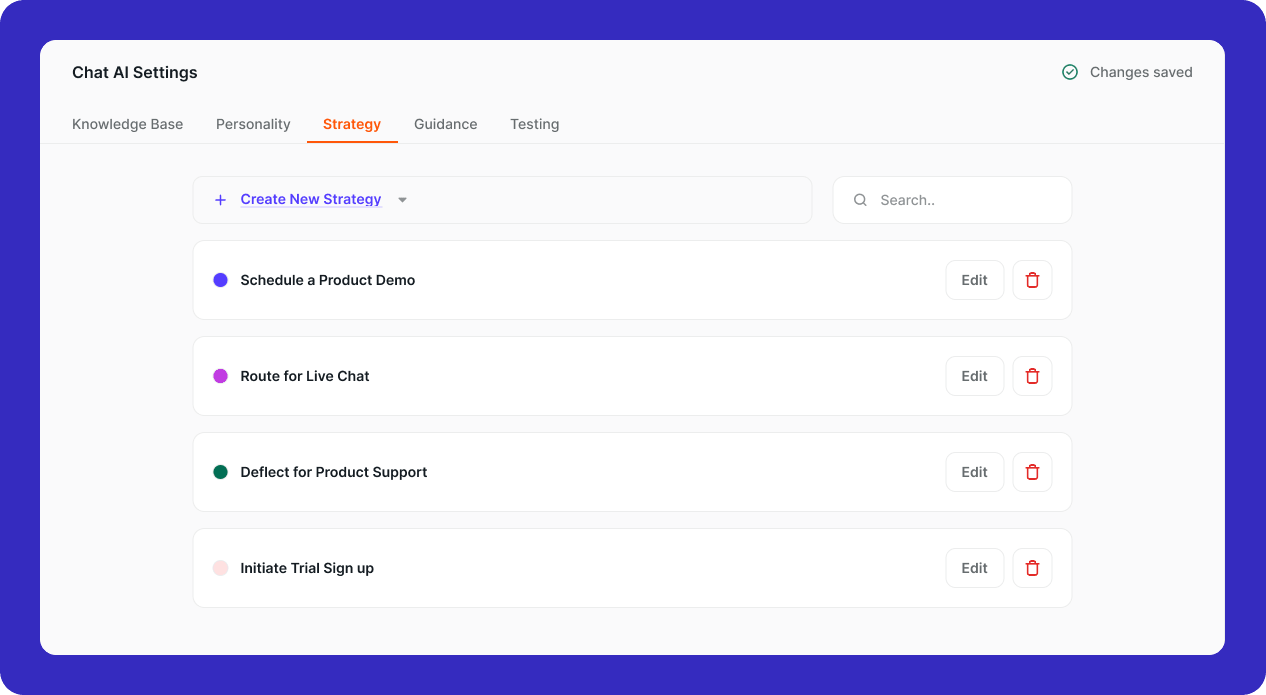Click the green Changes saved checkmark icon

click(x=1069, y=72)
